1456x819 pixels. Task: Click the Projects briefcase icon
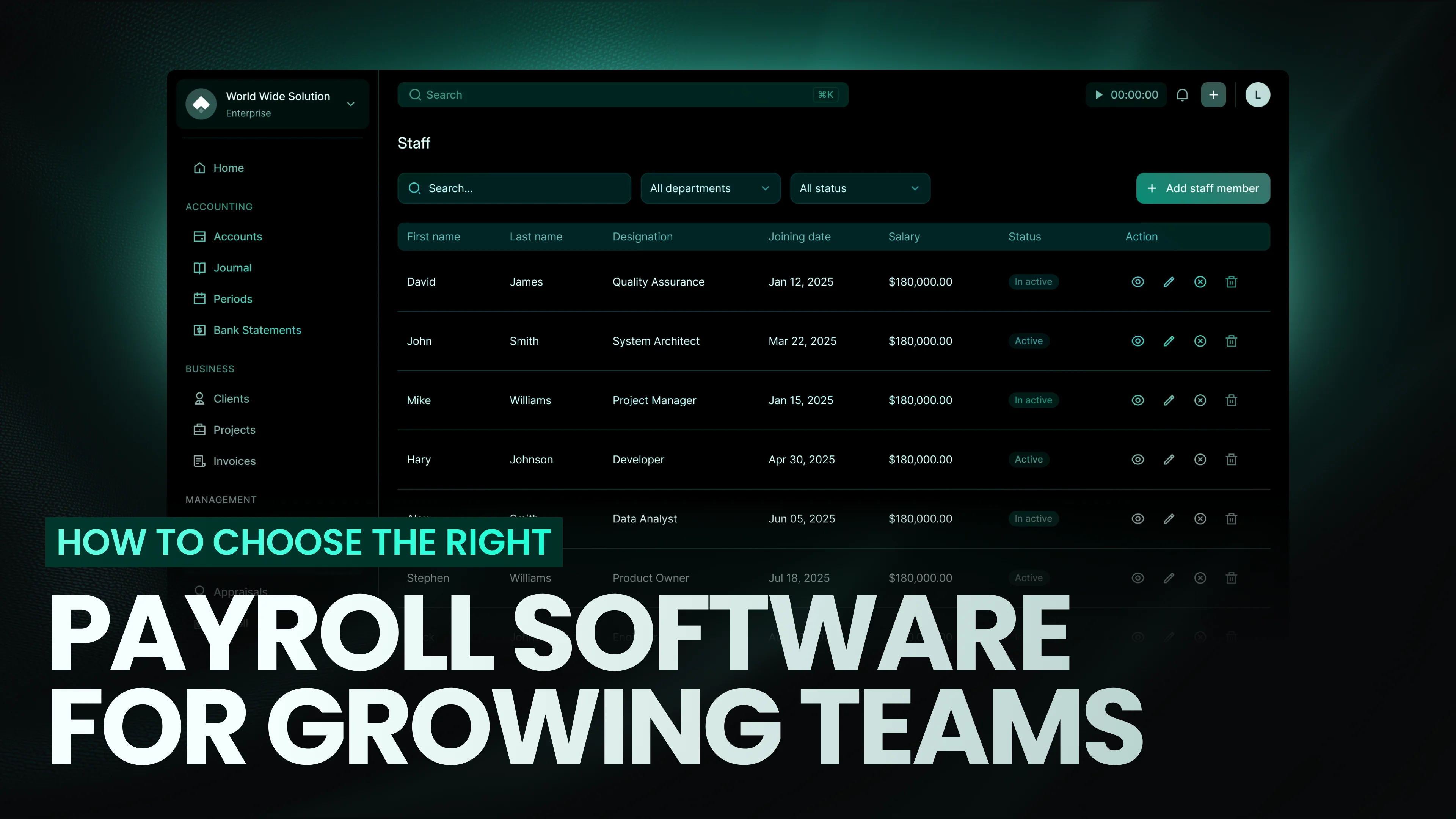[x=199, y=430]
